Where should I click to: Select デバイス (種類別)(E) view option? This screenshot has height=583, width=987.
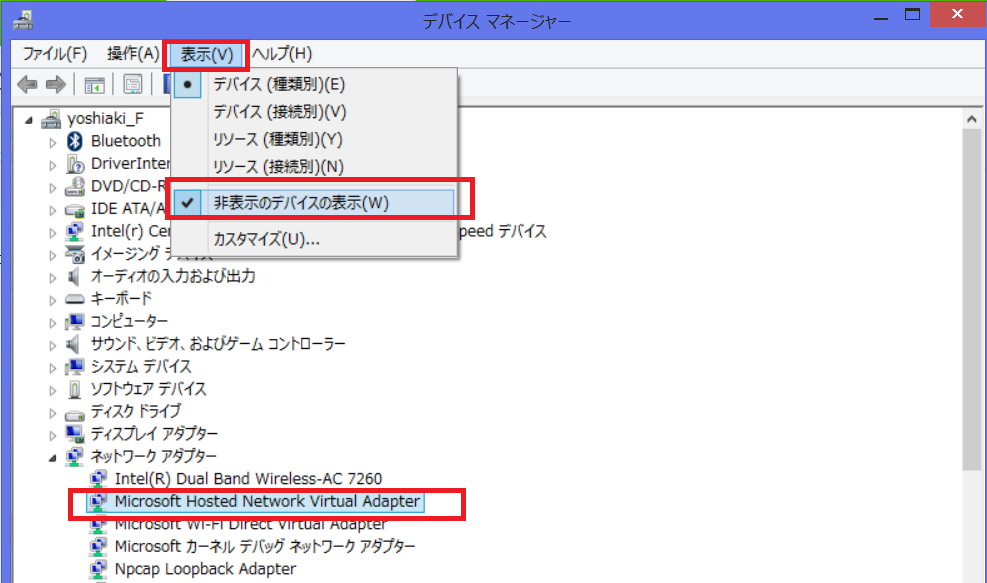(313, 84)
